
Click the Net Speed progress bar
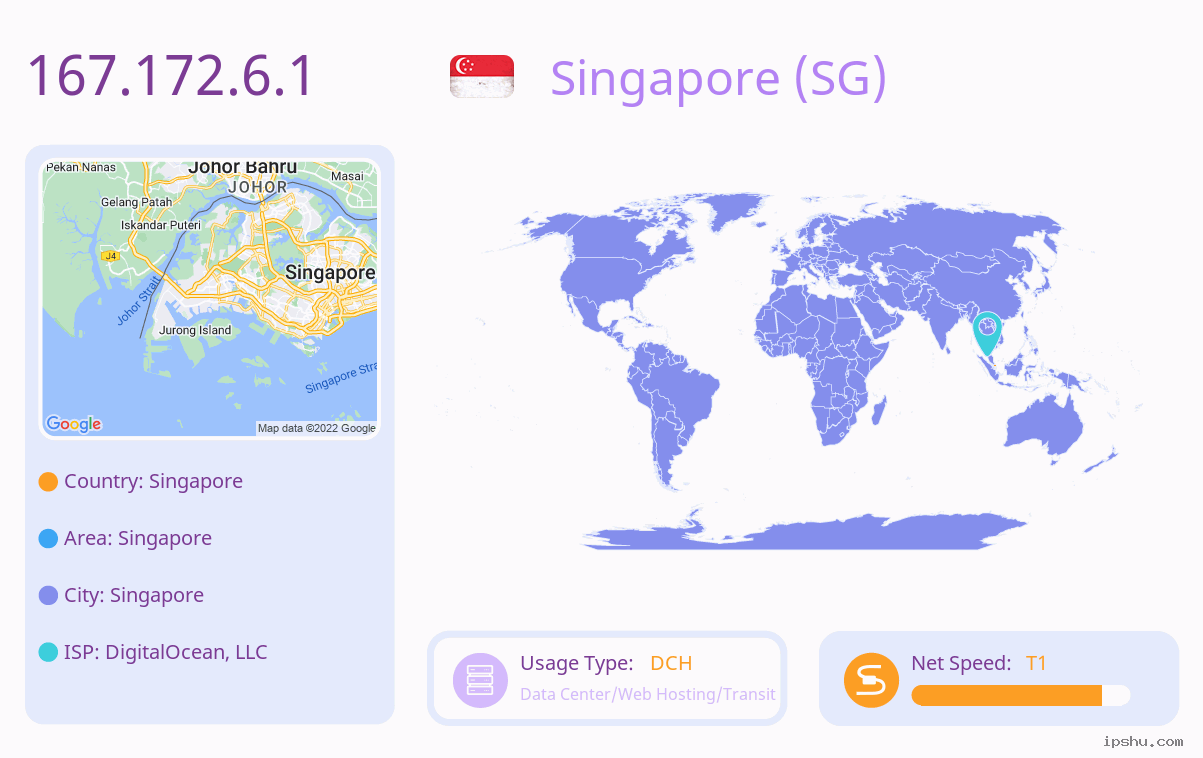coord(1021,695)
